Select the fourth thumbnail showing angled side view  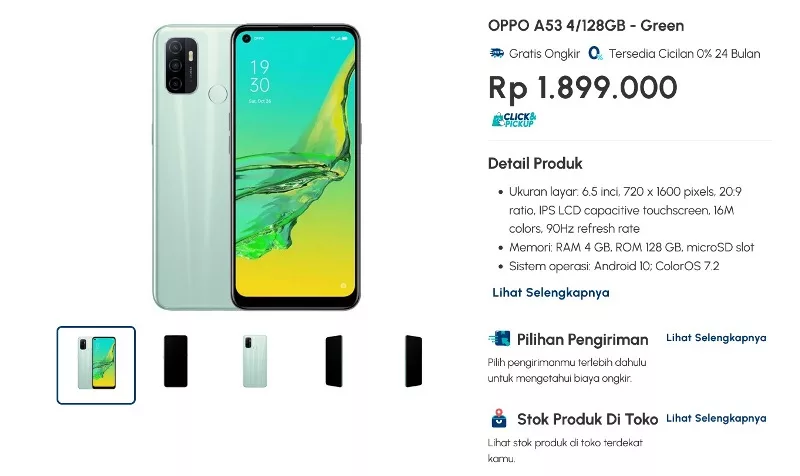334,361
